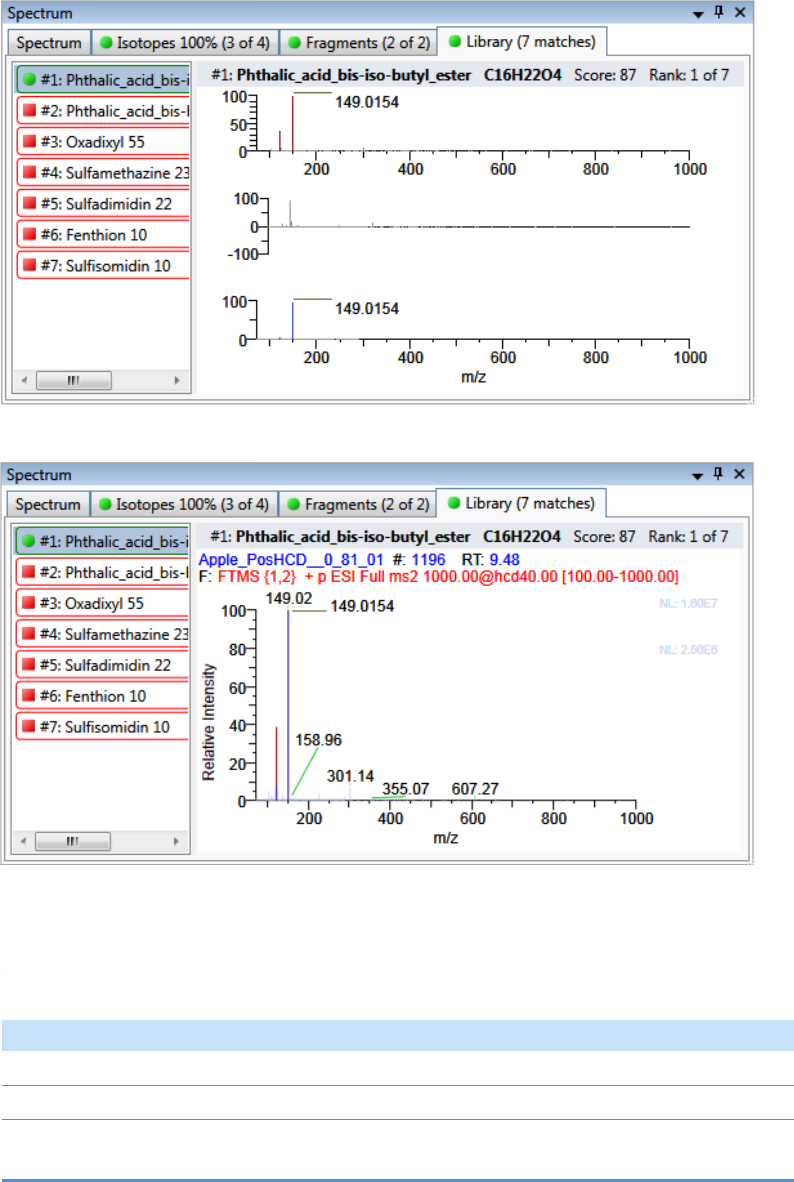Pick #6: Fenthion 10 in stacked-plots panel
The width and height of the screenshot is (794, 1182).
[103, 234]
